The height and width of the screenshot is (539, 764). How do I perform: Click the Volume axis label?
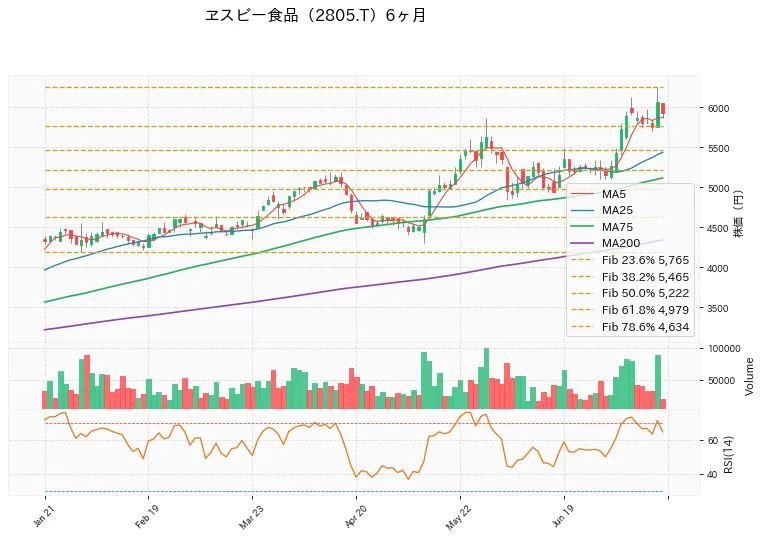(x=749, y=377)
